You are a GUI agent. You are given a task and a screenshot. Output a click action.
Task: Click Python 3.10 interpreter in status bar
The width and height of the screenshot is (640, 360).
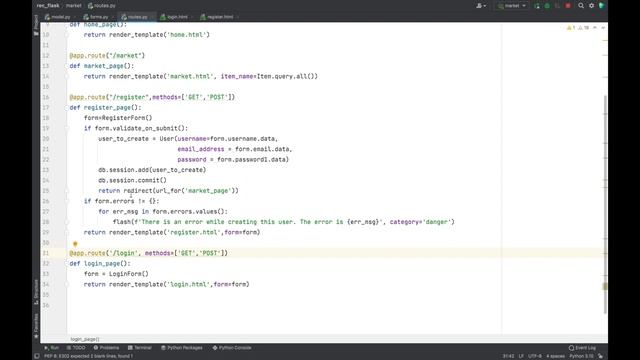pyautogui.click(x=581, y=356)
